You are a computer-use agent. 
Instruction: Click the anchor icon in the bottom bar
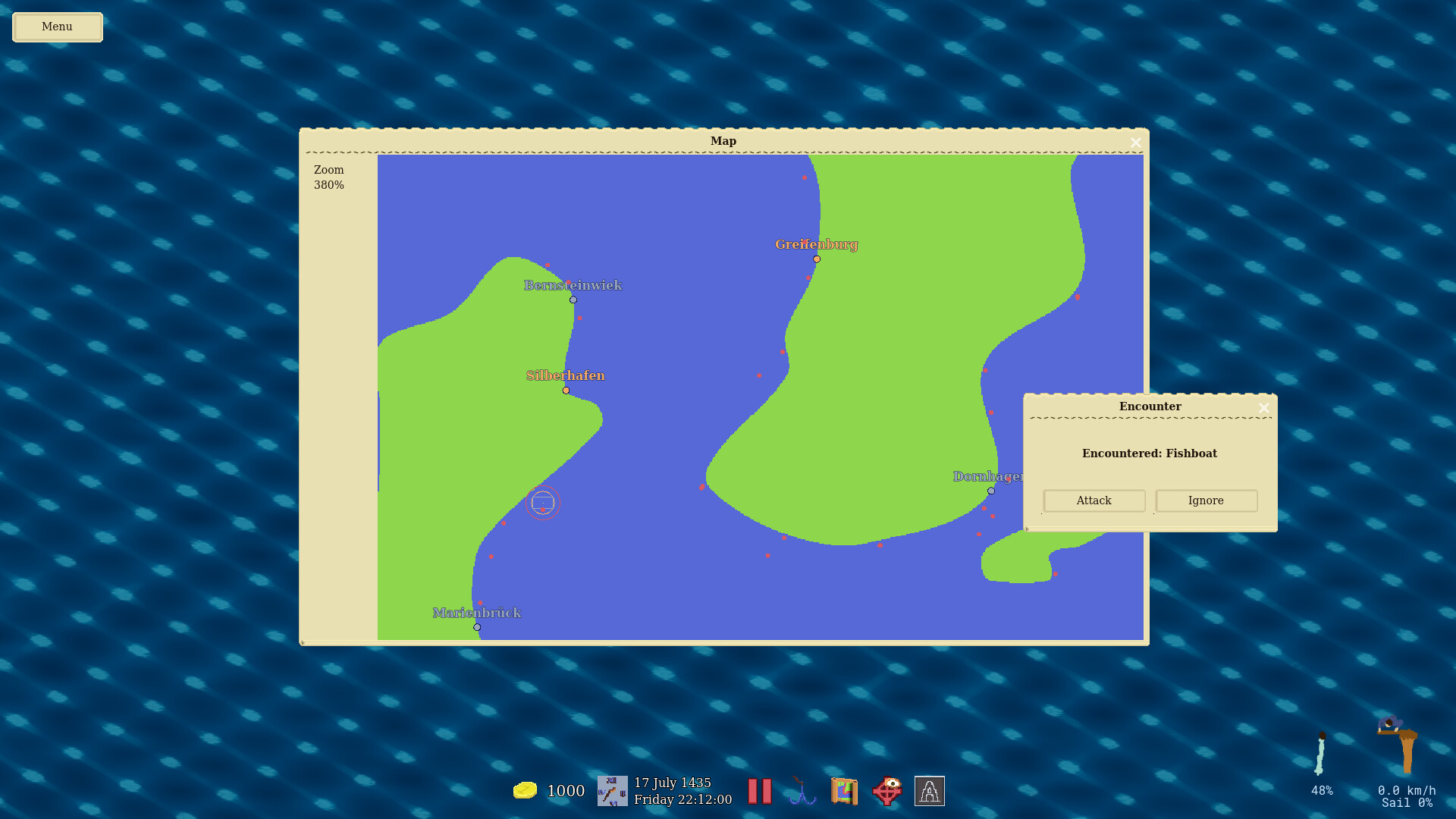pyautogui.click(x=802, y=791)
